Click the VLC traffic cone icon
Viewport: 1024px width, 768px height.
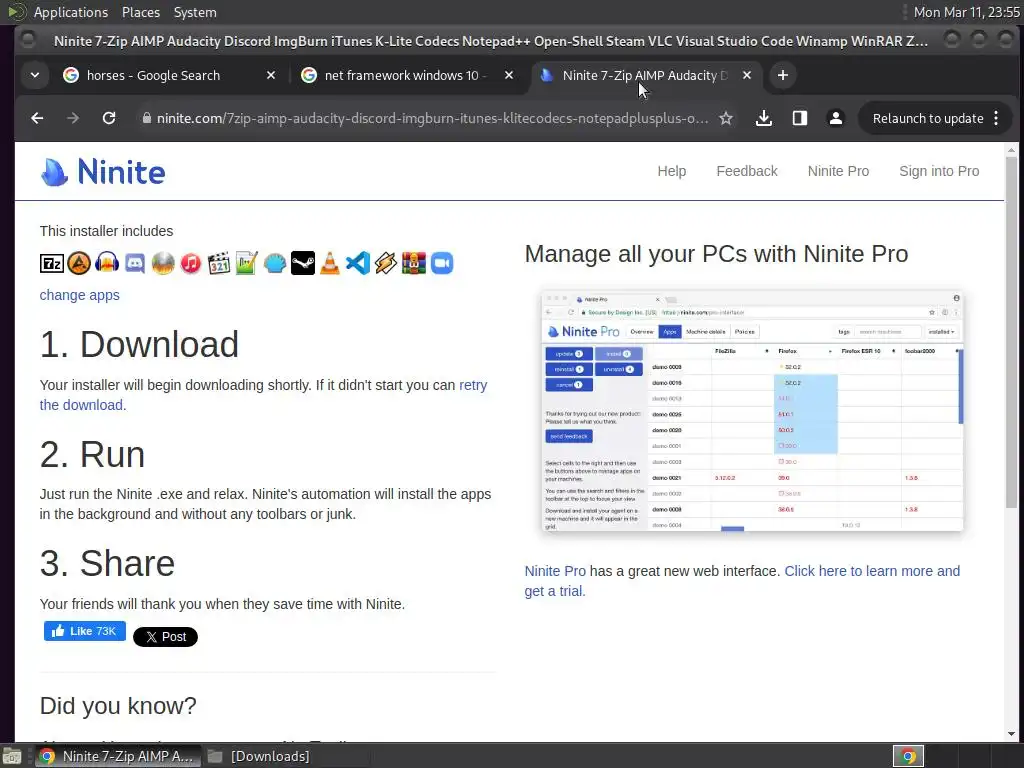click(330, 263)
